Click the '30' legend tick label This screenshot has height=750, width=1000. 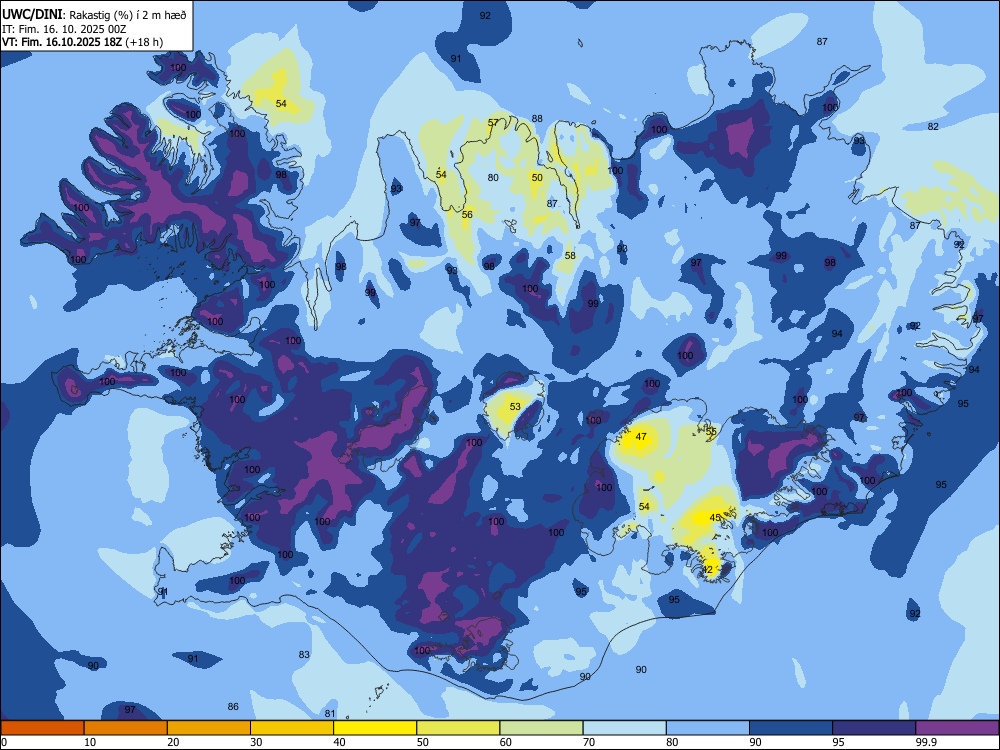pos(256,742)
